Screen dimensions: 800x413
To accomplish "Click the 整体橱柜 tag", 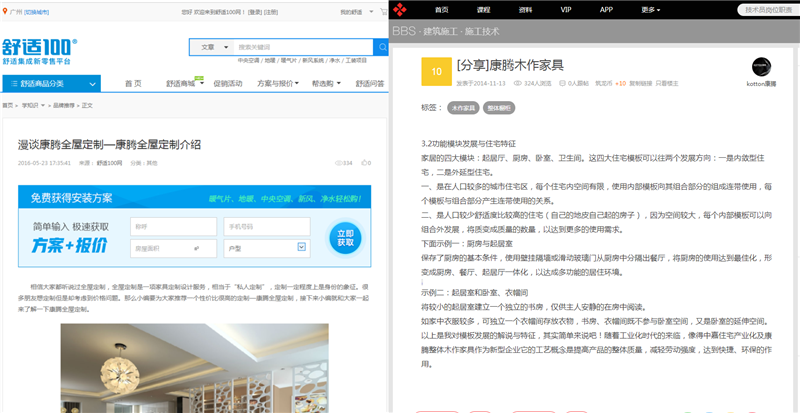I will (x=499, y=108).
